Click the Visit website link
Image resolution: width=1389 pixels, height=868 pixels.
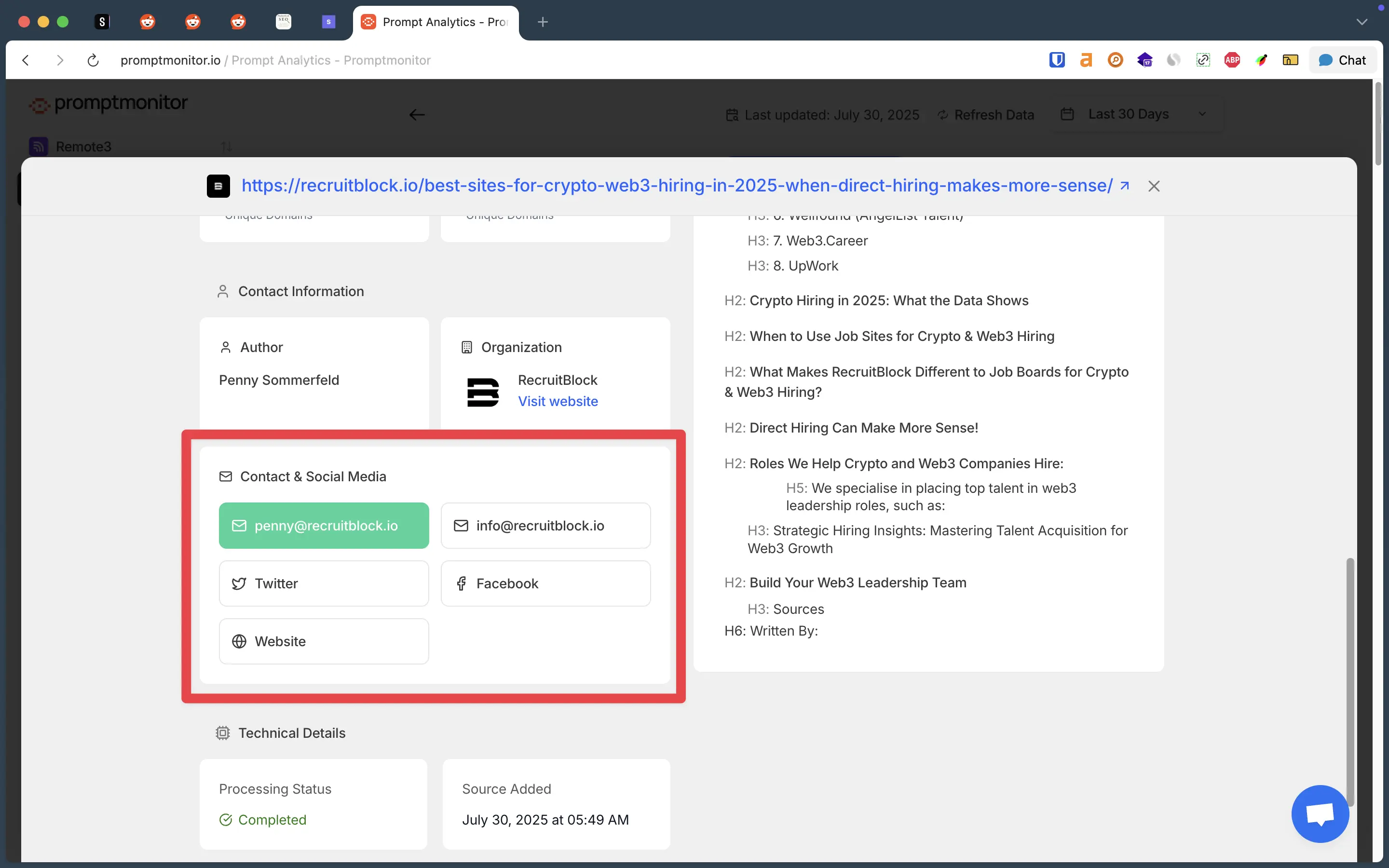point(558,401)
